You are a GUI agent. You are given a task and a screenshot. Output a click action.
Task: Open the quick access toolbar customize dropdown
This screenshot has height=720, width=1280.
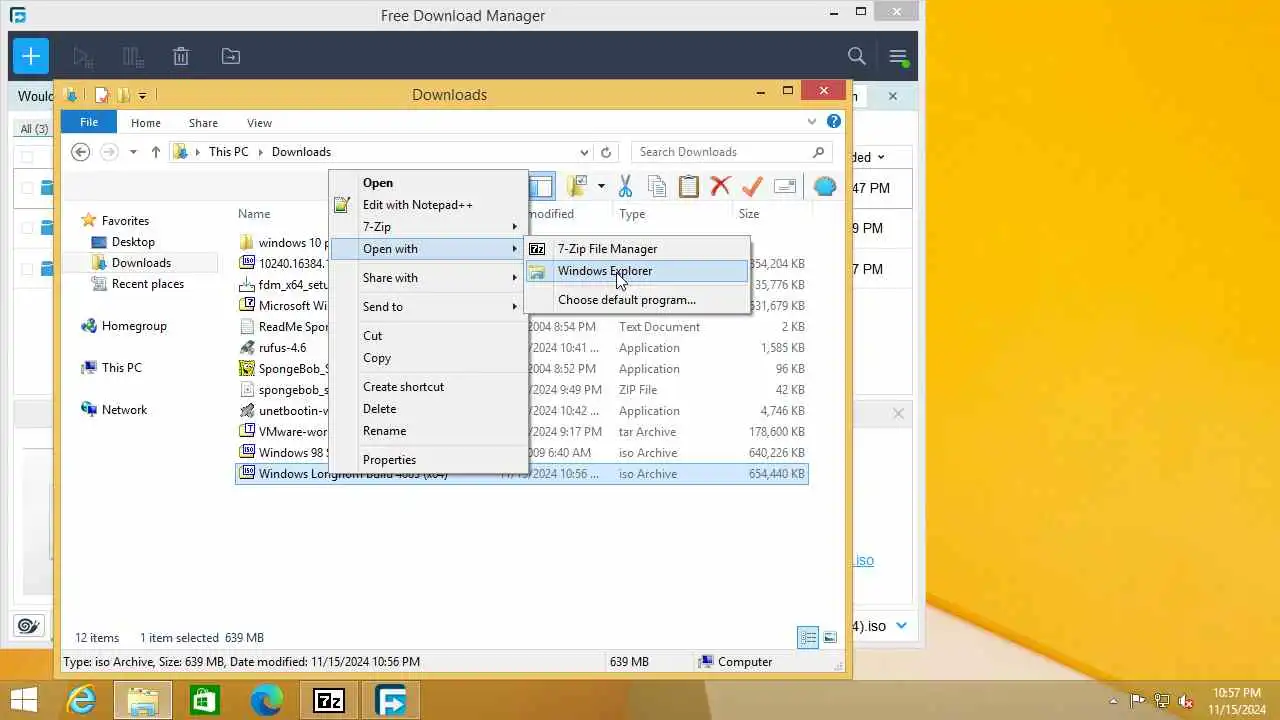click(142, 95)
